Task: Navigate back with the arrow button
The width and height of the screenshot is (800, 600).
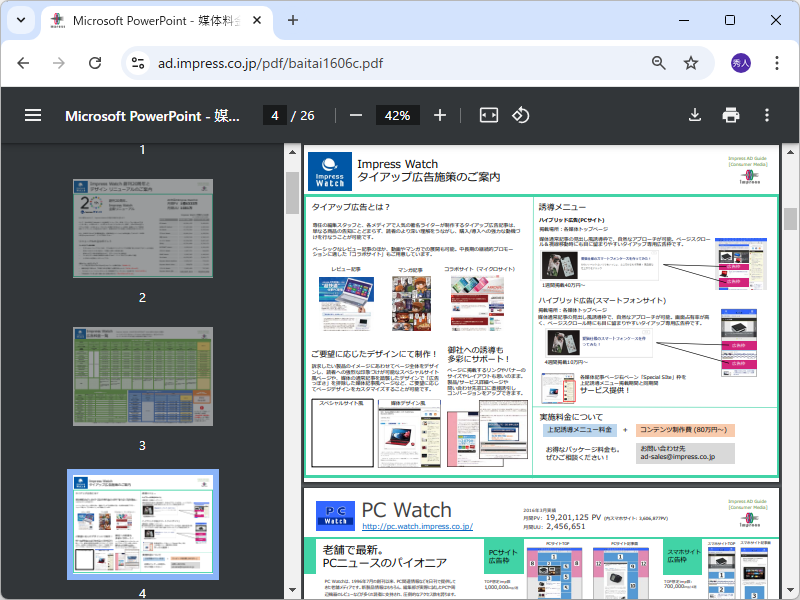Action: (23, 62)
